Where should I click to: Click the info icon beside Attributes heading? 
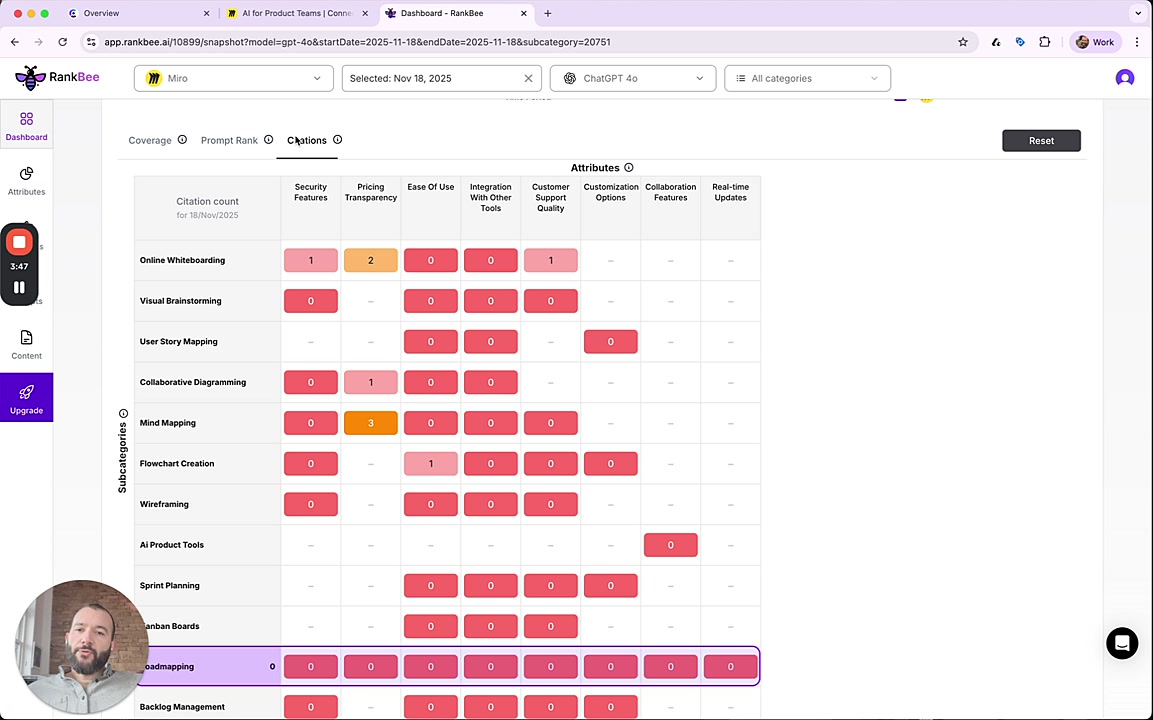tap(628, 168)
